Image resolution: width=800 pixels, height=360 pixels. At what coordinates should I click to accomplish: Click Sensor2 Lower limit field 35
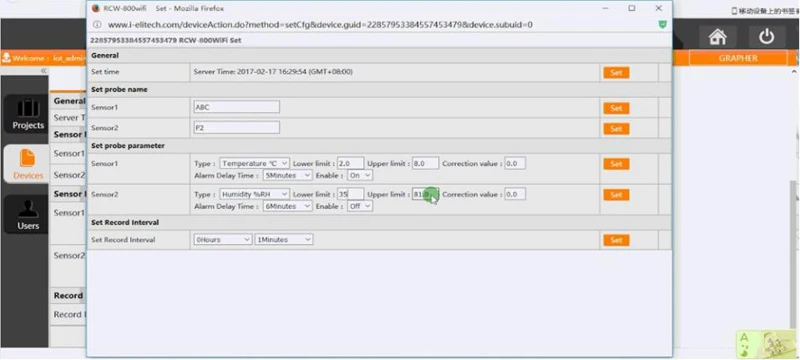[351, 194]
